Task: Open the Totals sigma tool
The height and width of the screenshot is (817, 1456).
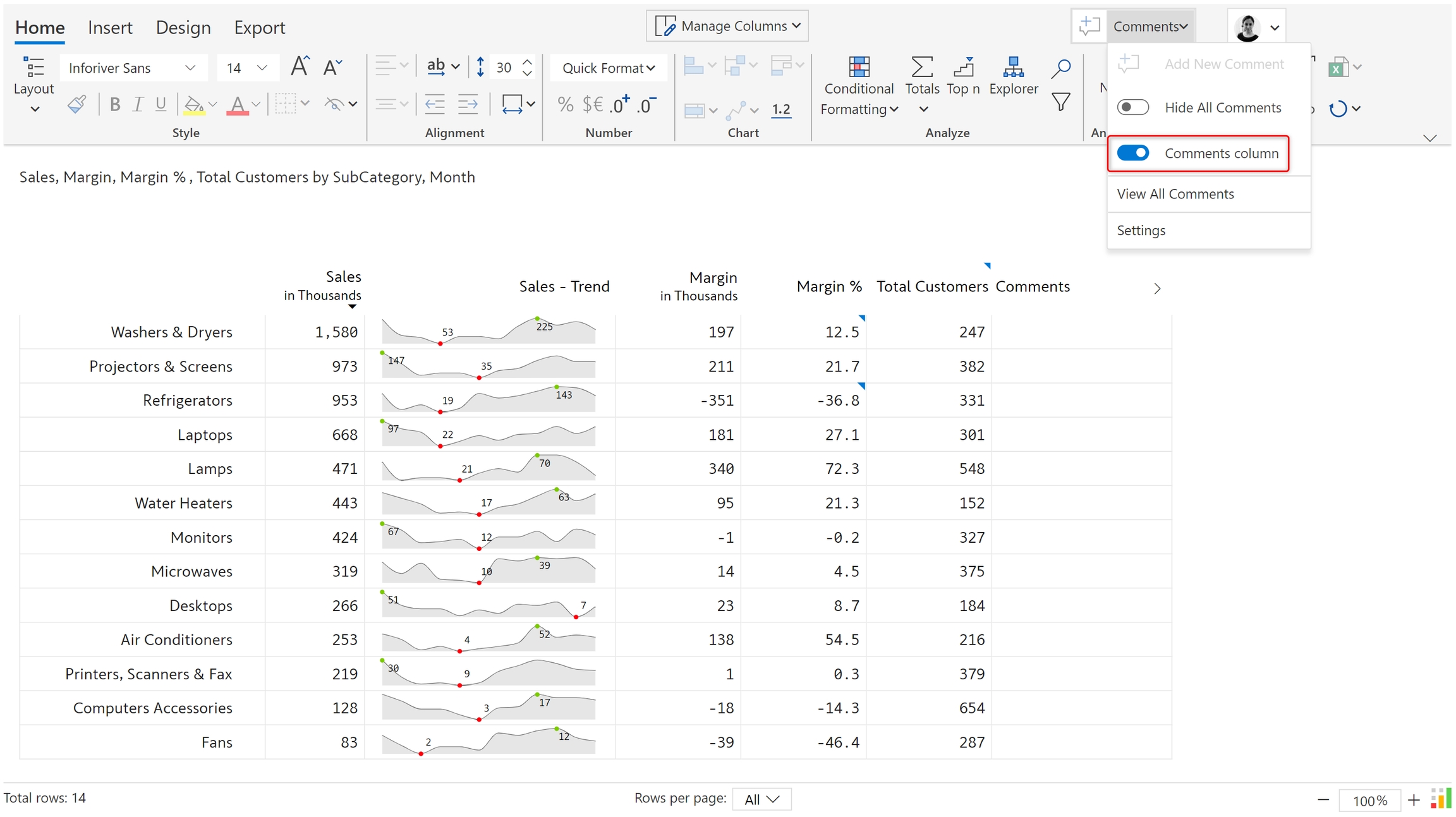Action: click(x=922, y=67)
